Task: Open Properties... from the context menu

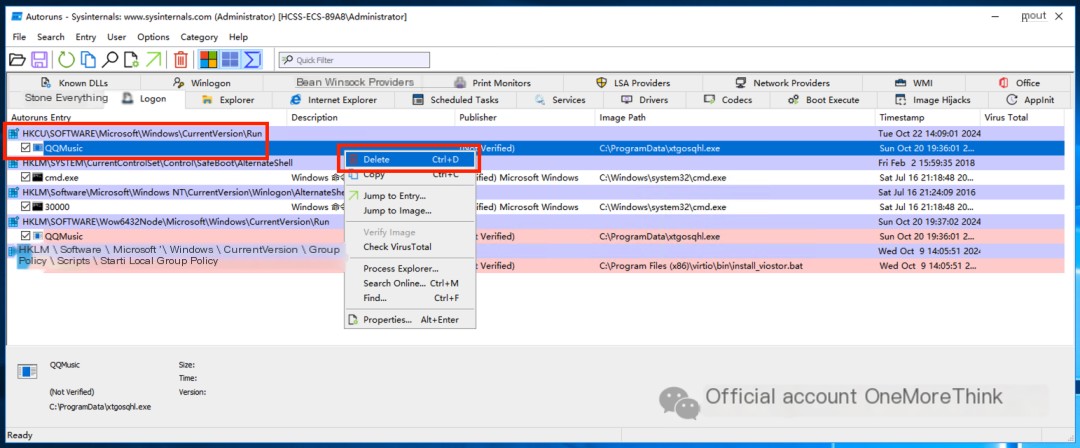Action: 410,320
